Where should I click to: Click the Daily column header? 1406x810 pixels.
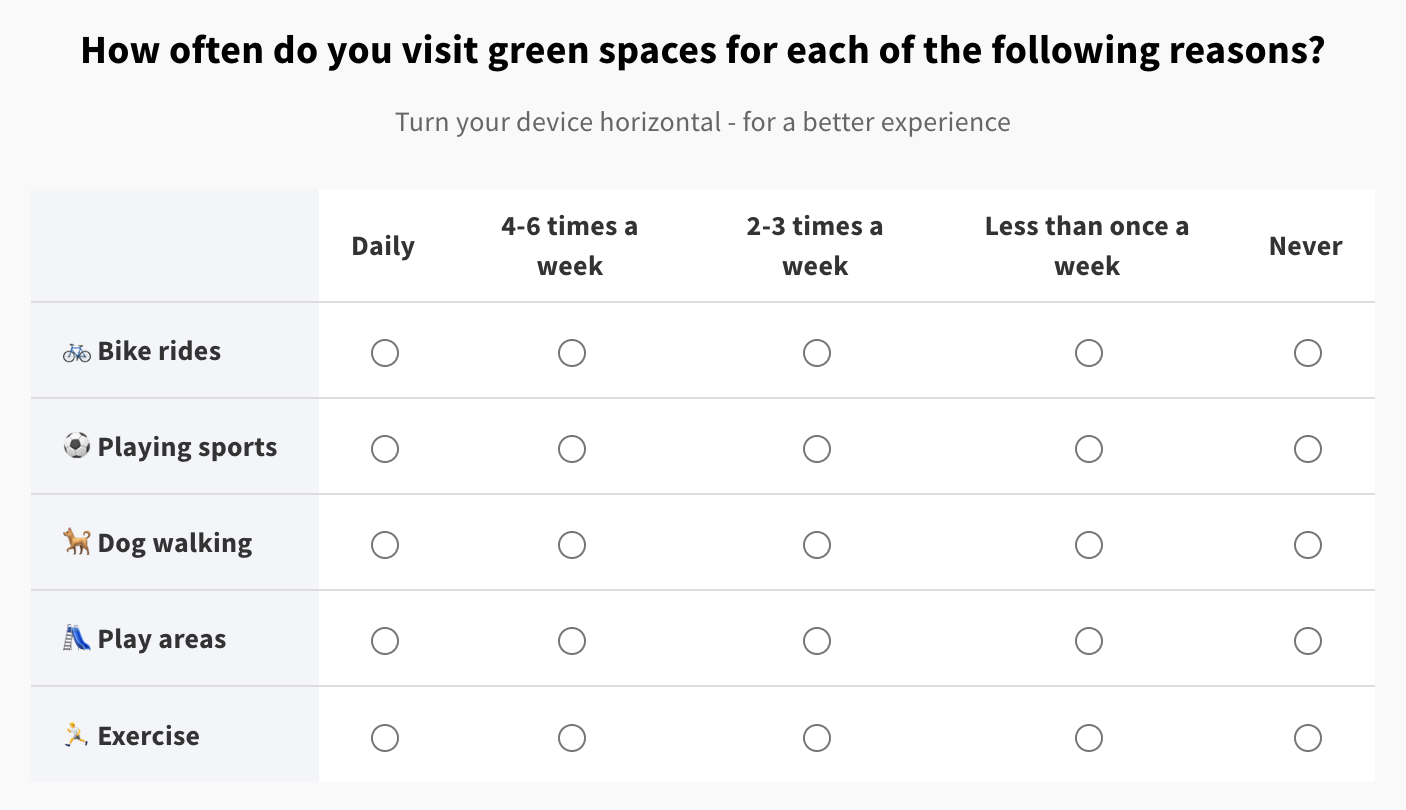point(383,247)
